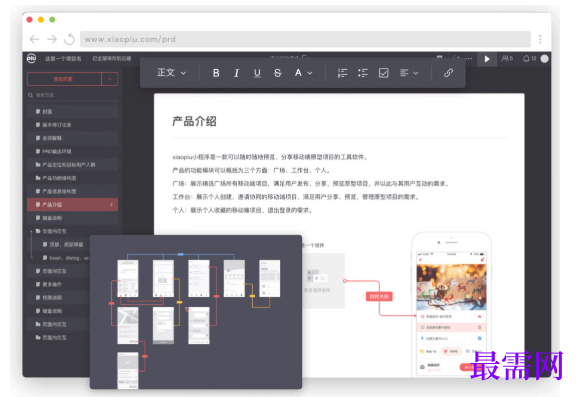The height and width of the screenshot is (397, 582).
Task: Click the browser forward arrow
Action: coord(52,39)
